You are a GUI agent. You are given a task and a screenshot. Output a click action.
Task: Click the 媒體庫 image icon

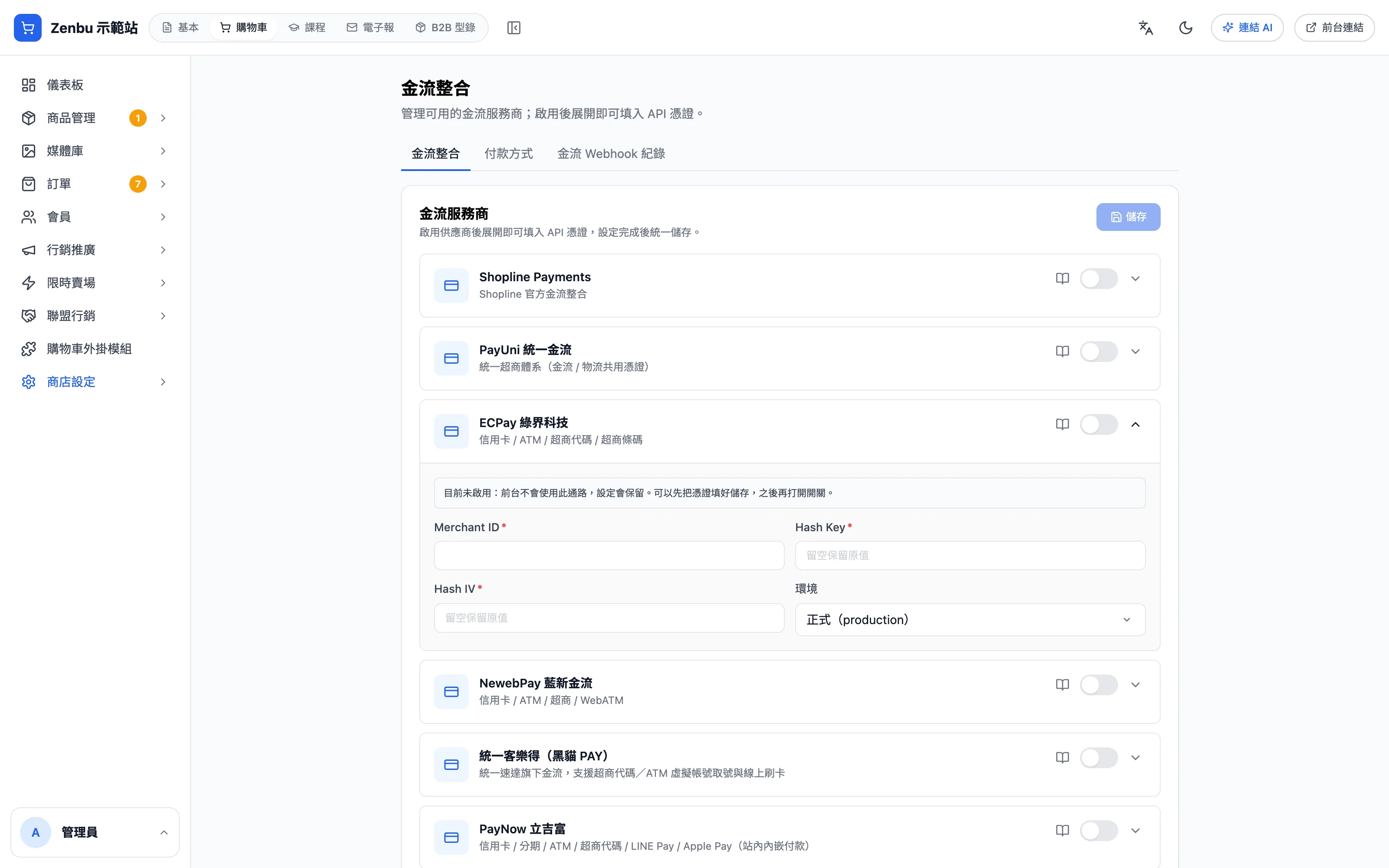coord(29,151)
